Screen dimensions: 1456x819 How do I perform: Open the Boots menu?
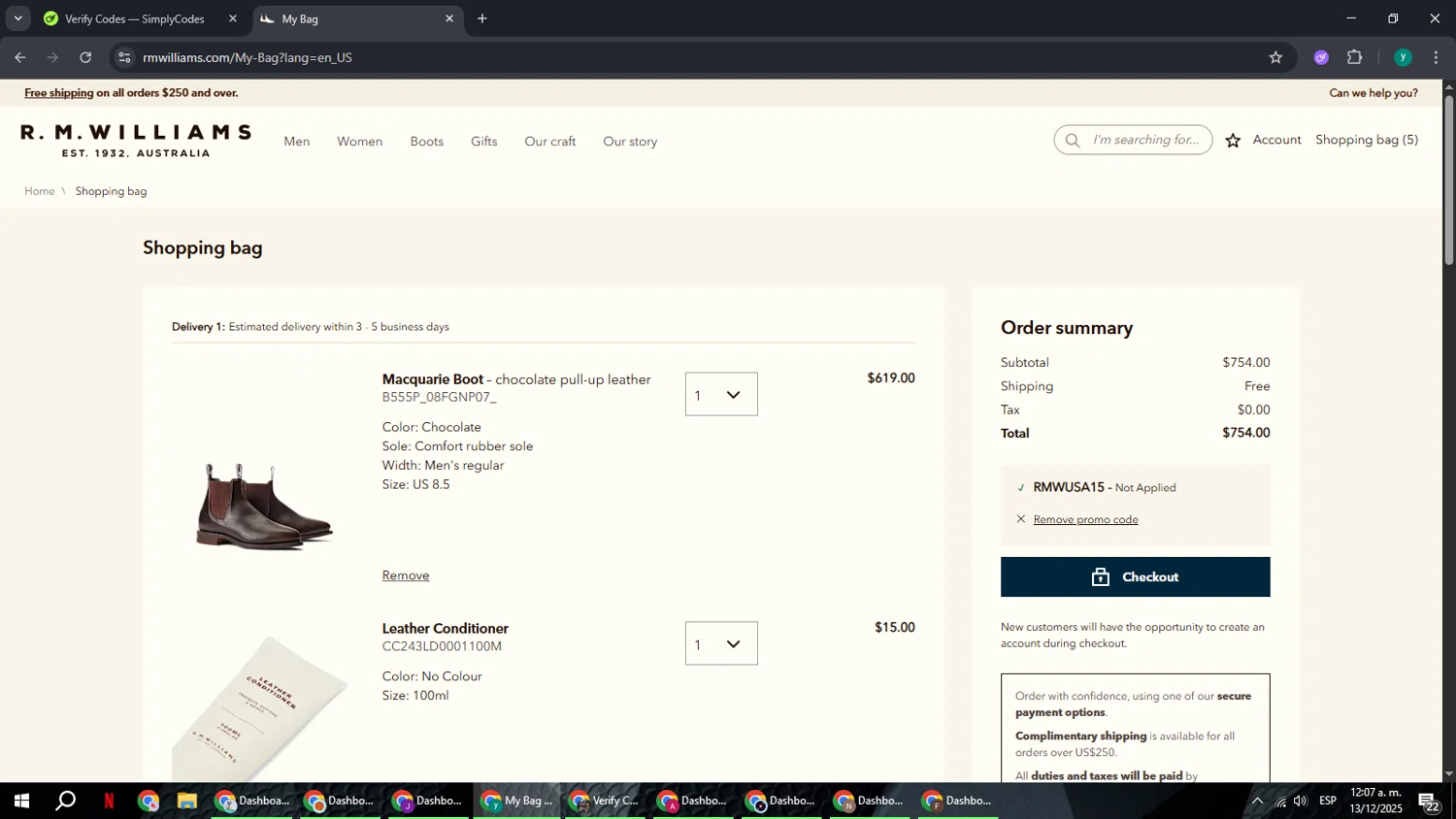click(427, 142)
